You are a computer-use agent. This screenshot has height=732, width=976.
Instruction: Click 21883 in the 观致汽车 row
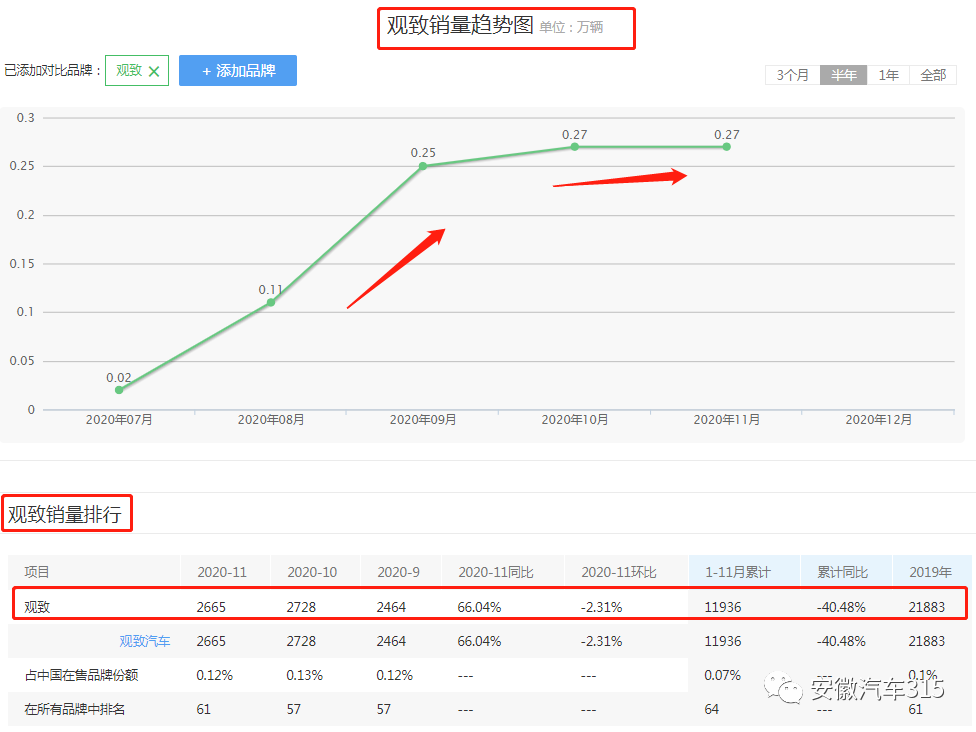coord(926,641)
